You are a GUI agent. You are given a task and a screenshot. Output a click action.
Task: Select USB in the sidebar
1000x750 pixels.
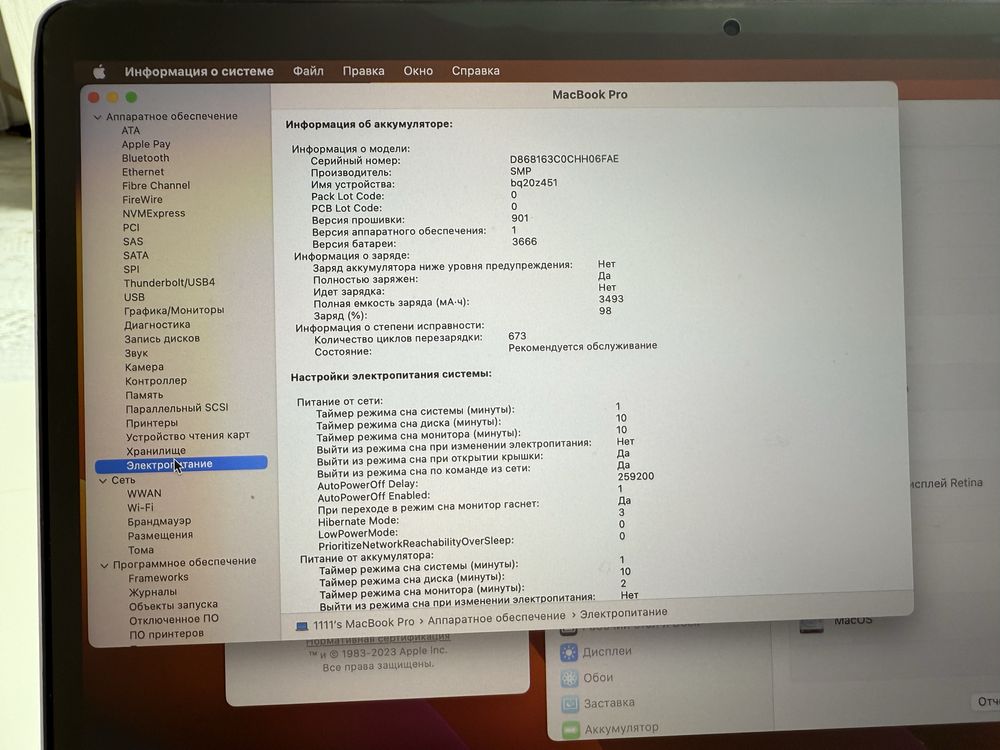(134, 297)
